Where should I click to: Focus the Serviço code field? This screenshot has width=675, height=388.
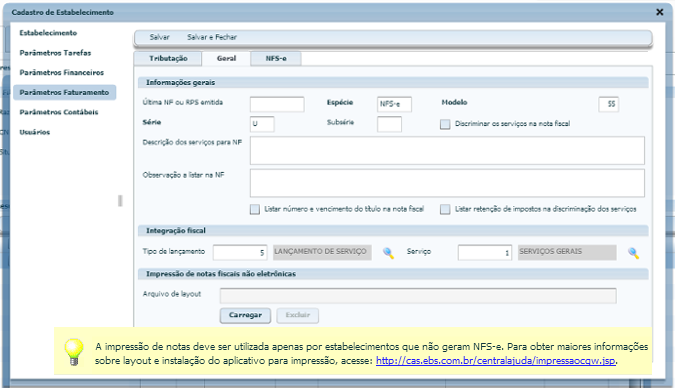[485, 252]
